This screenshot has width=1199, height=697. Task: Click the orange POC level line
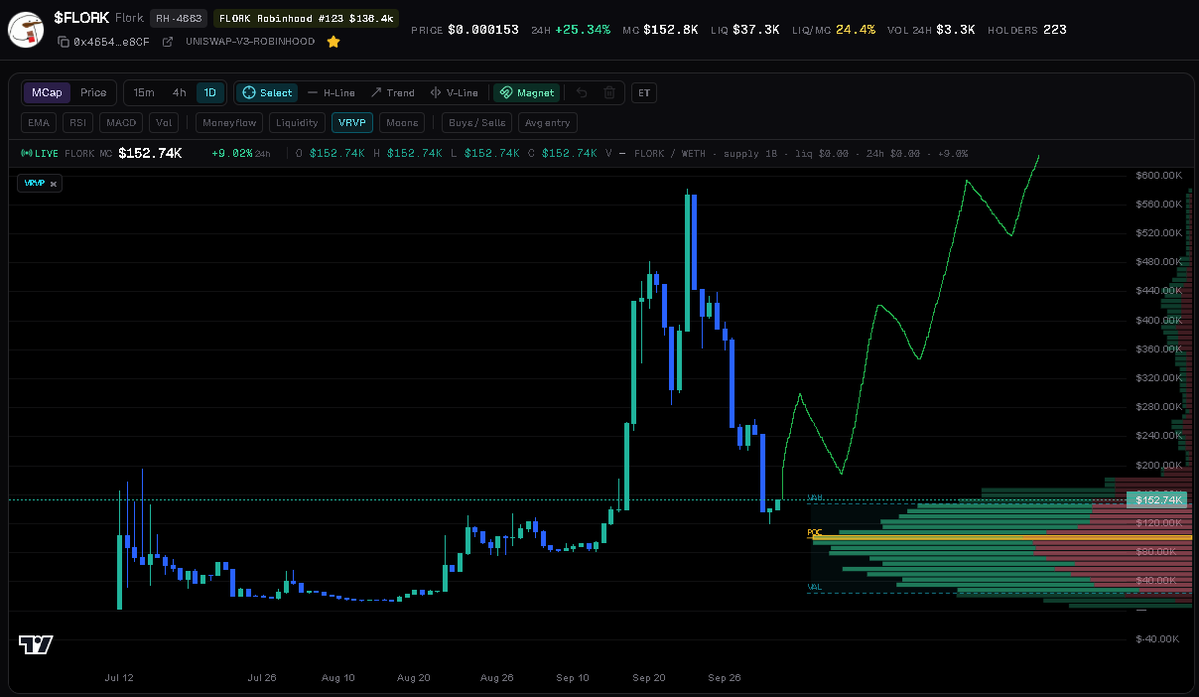(999, 538)
